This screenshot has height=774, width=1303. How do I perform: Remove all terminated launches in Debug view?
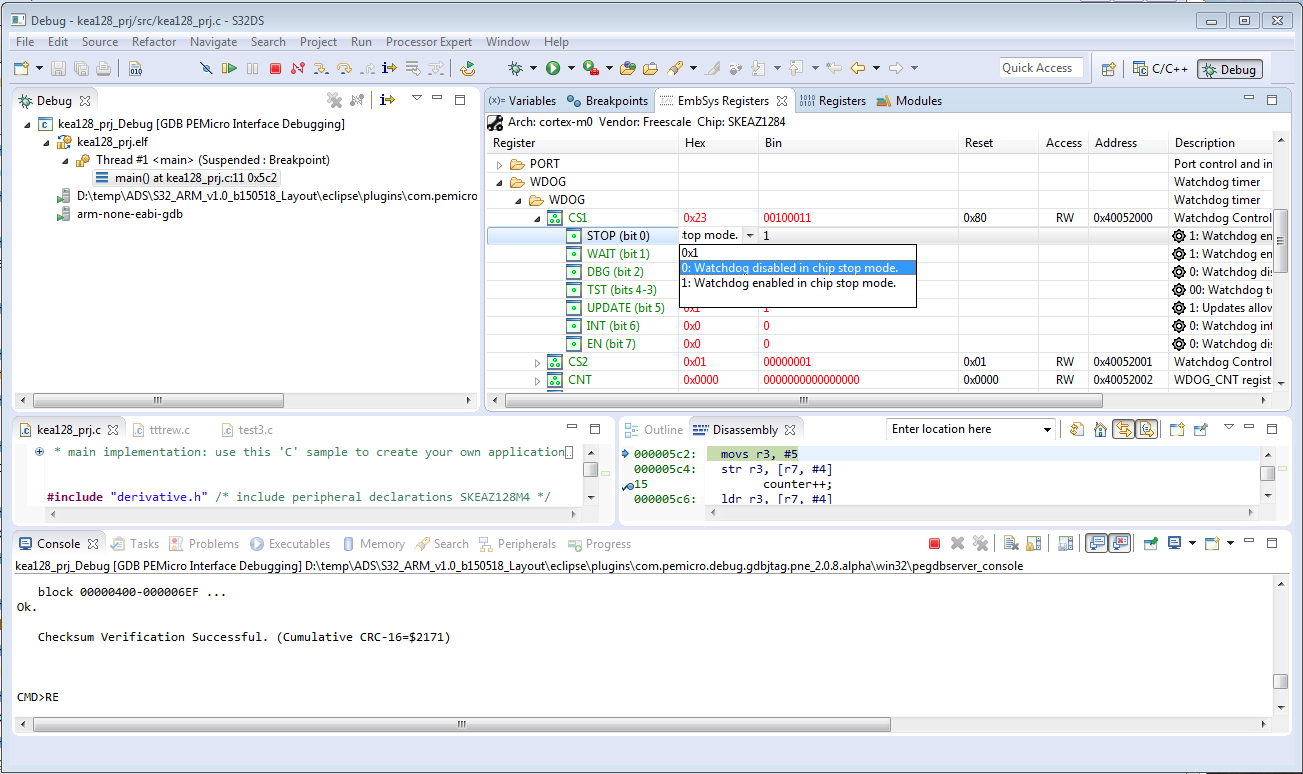[x=333, y=99]
